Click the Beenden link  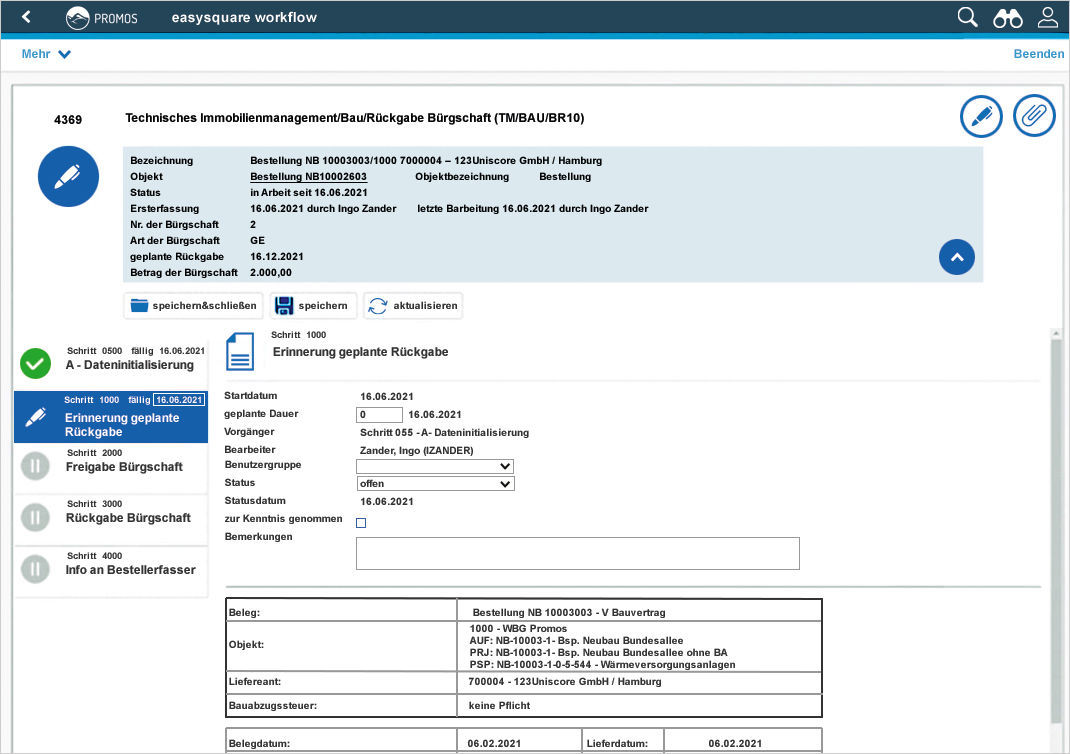point(1039,53)
